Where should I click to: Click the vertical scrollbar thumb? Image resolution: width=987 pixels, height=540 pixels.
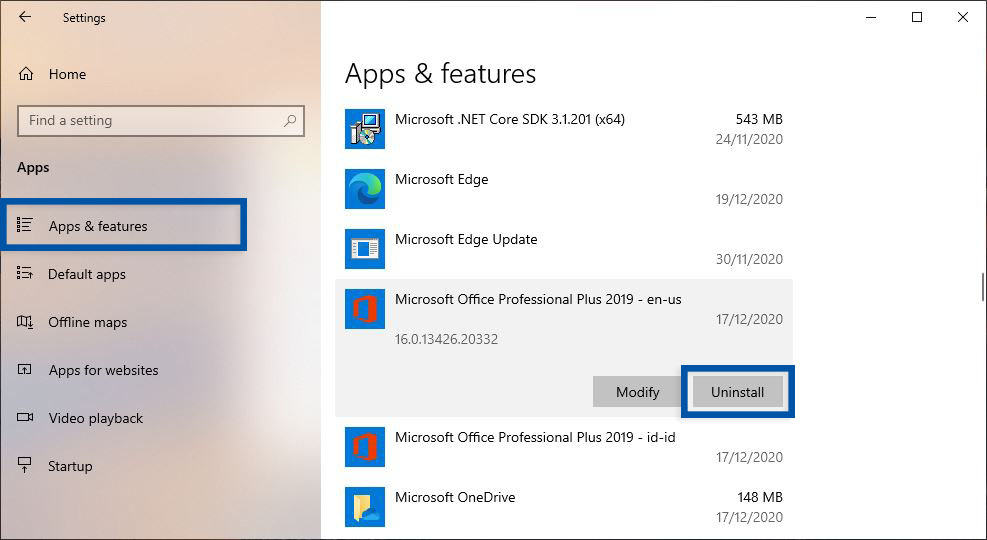[982, 287]
